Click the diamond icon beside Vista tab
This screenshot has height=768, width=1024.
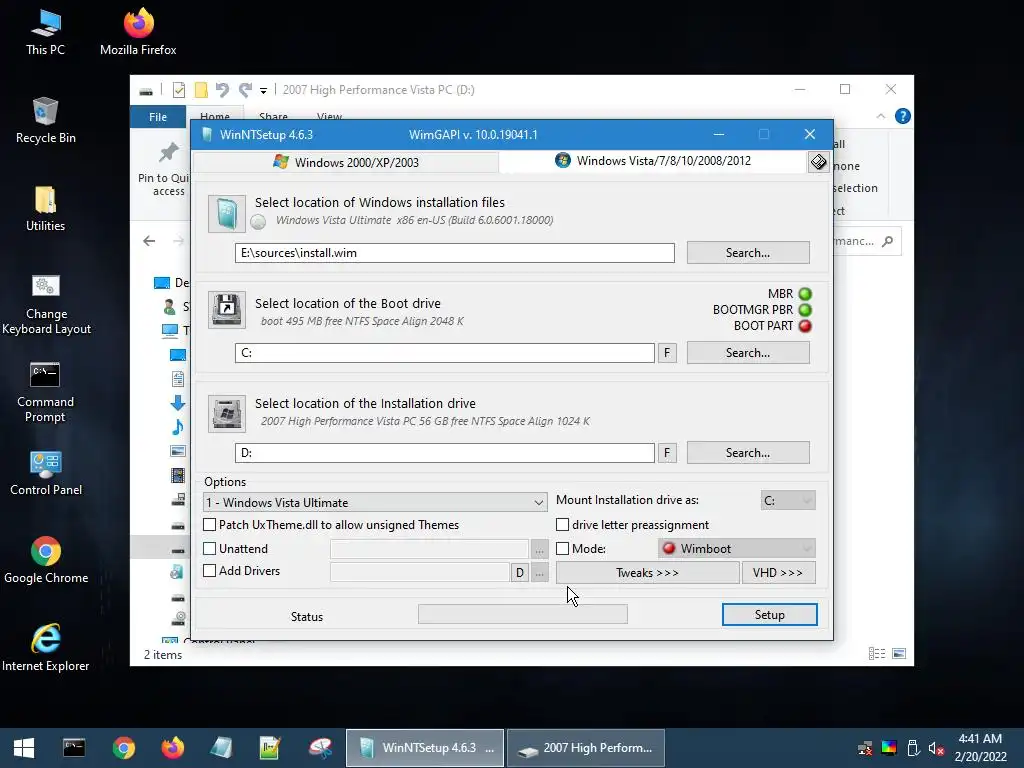pyautogui.click(x=818, y=161)
